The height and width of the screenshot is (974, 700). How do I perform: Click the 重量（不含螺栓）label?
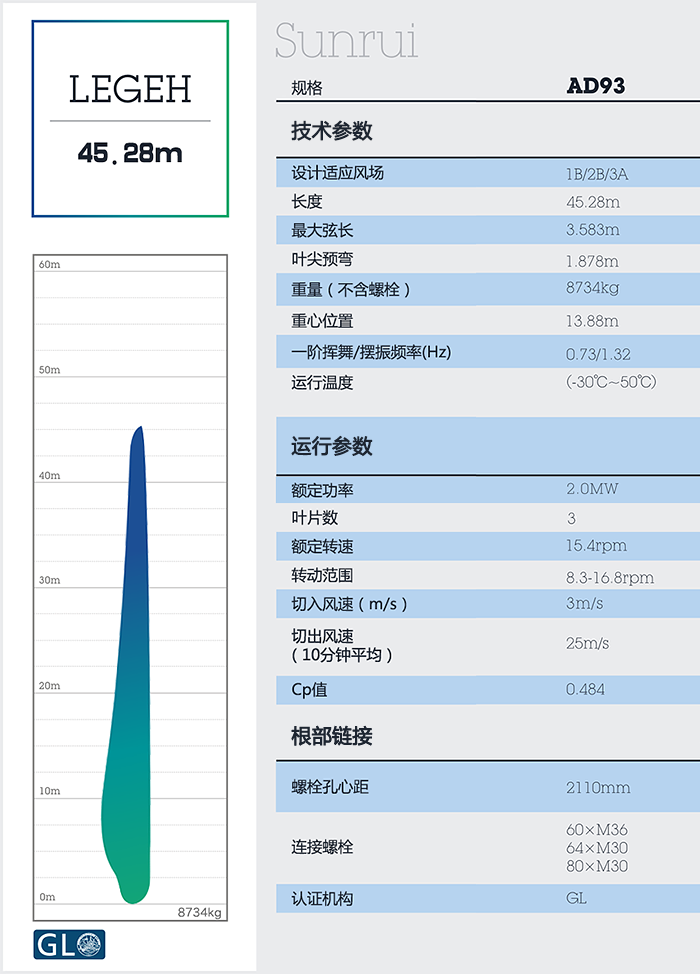[x=350, y=289]
